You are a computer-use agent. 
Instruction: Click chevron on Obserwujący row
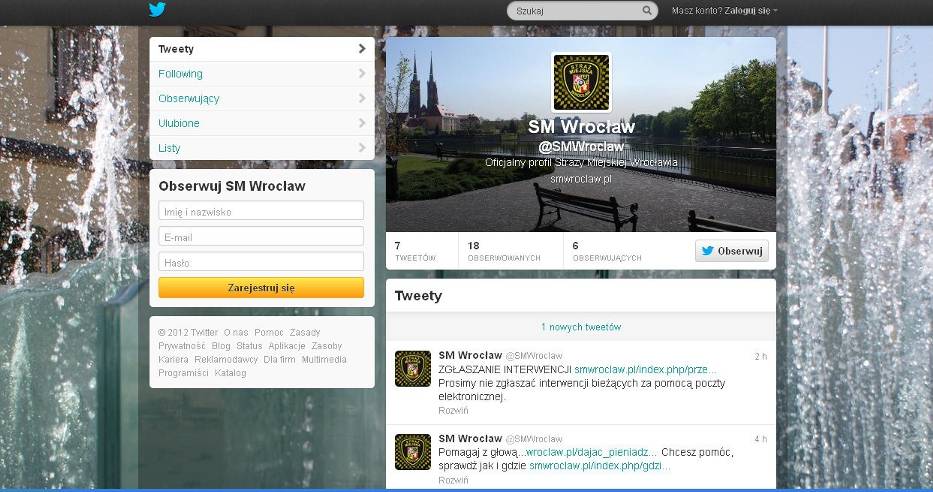coord(362,98)
